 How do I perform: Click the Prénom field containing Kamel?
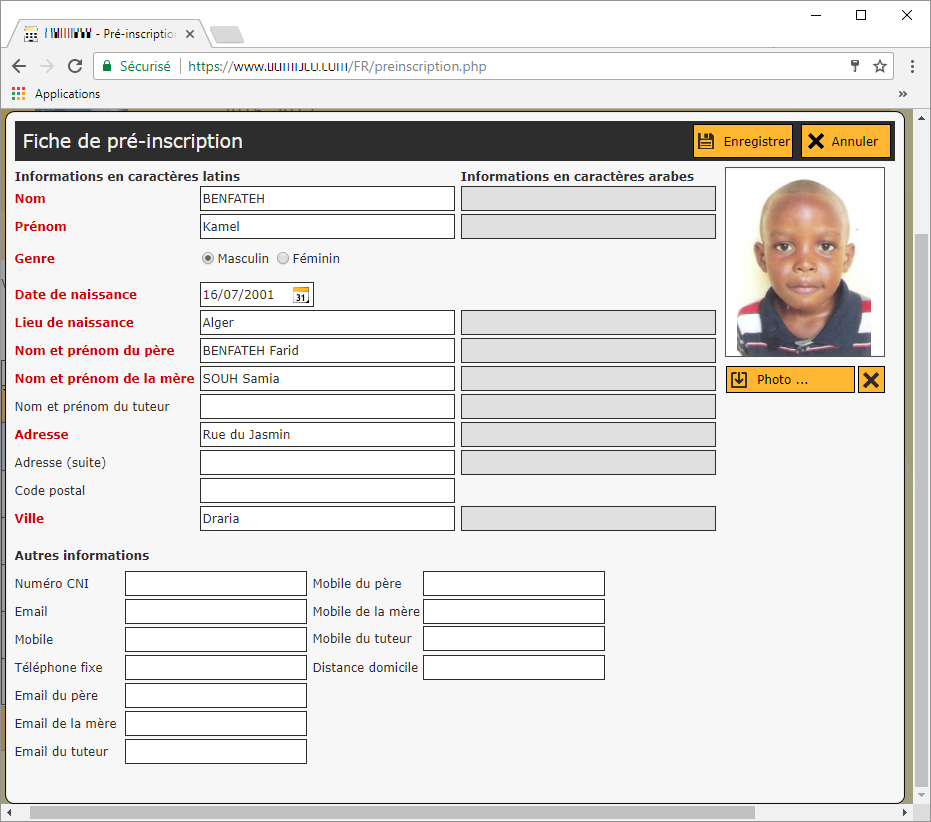point(327,226)
